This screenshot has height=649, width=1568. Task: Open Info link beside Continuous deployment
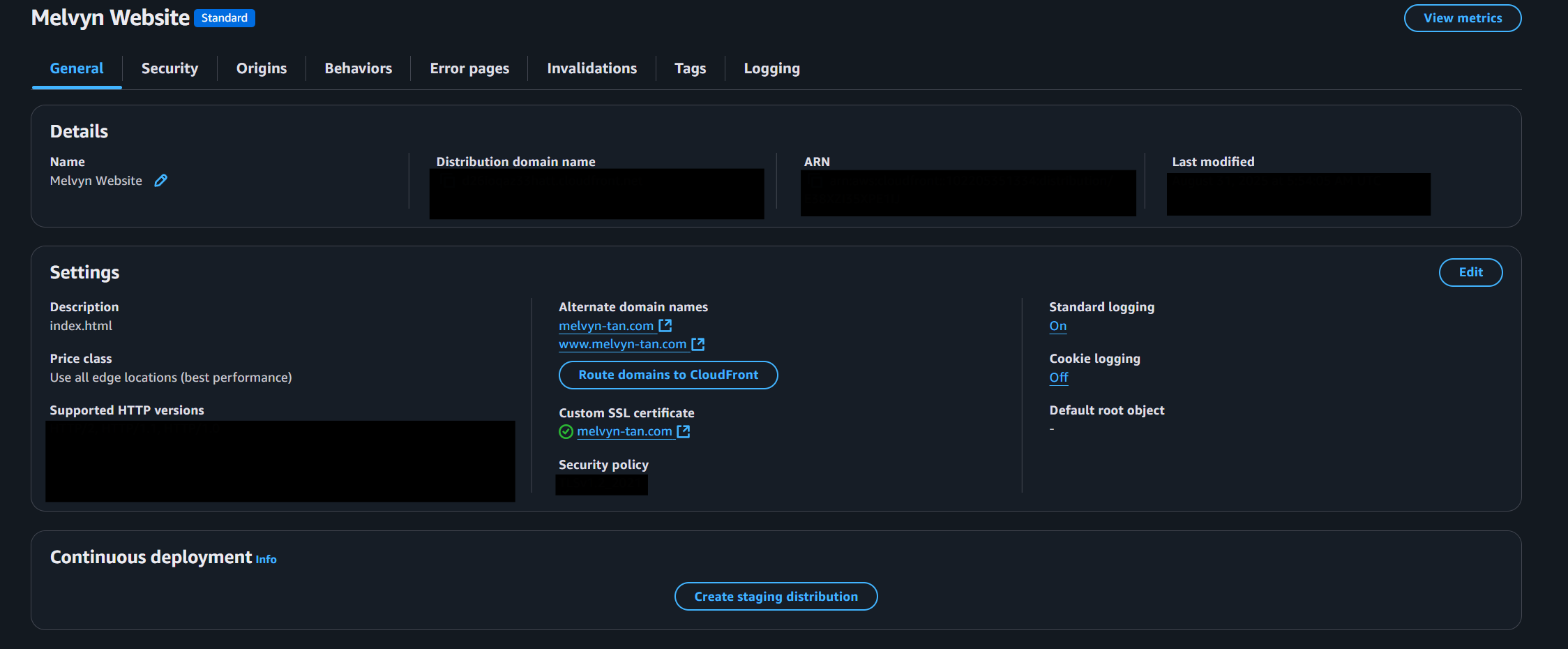[266, 560]
